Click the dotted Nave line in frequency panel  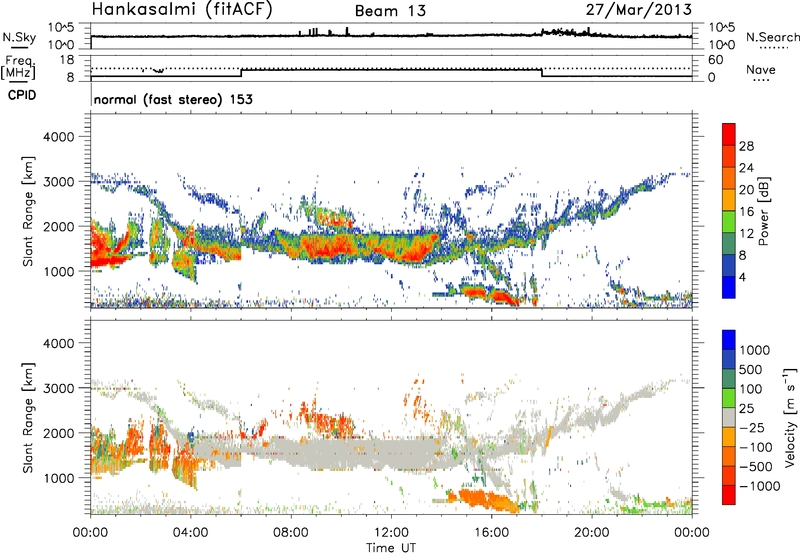pos(391,68)
